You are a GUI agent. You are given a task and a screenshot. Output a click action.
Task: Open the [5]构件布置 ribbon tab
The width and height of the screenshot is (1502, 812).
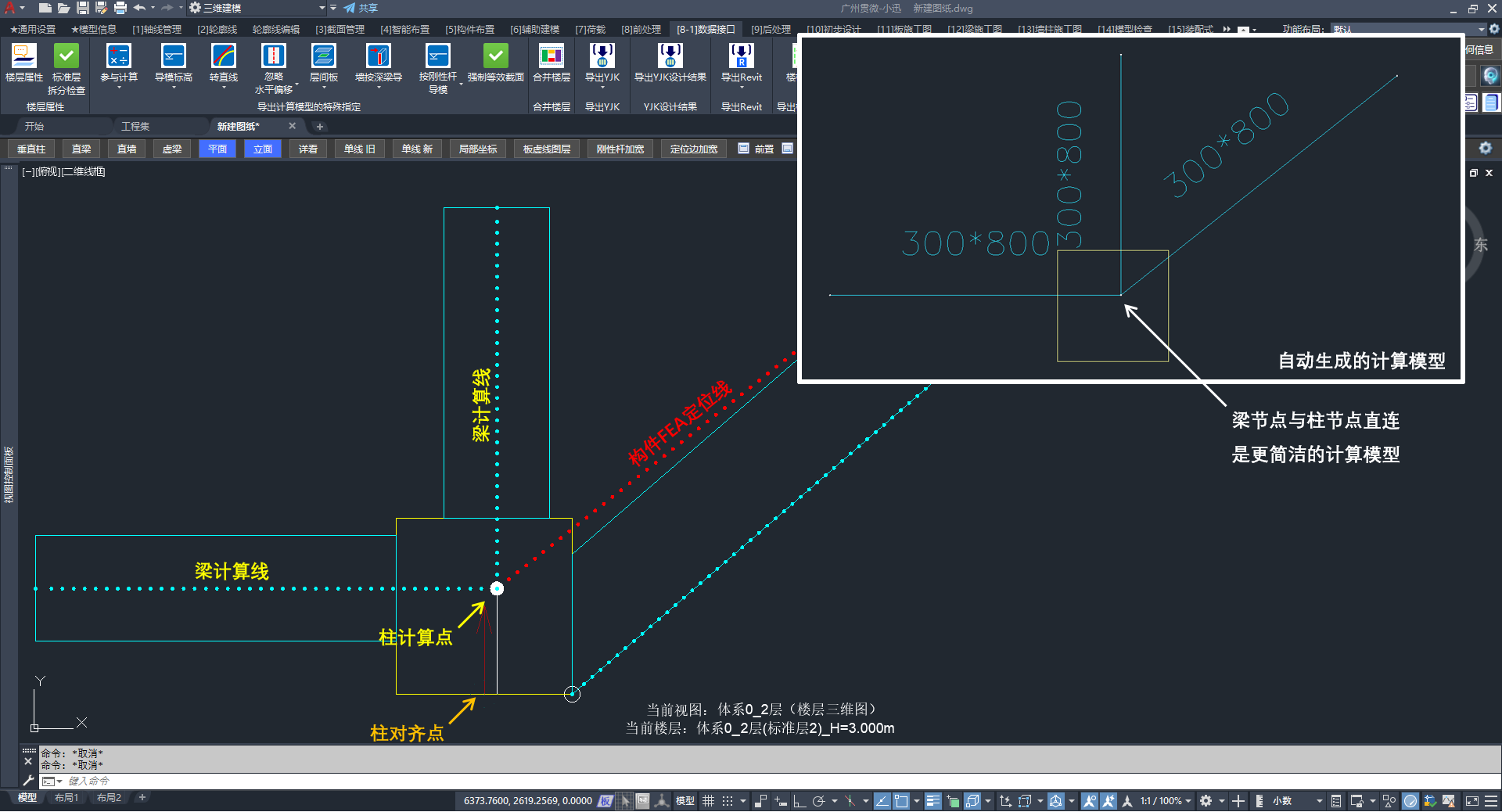coord(469,30)
